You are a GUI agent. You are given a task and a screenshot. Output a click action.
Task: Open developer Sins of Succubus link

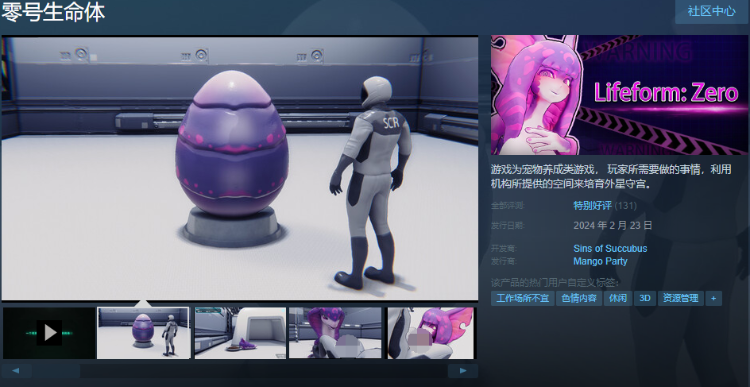coord(610,248)
